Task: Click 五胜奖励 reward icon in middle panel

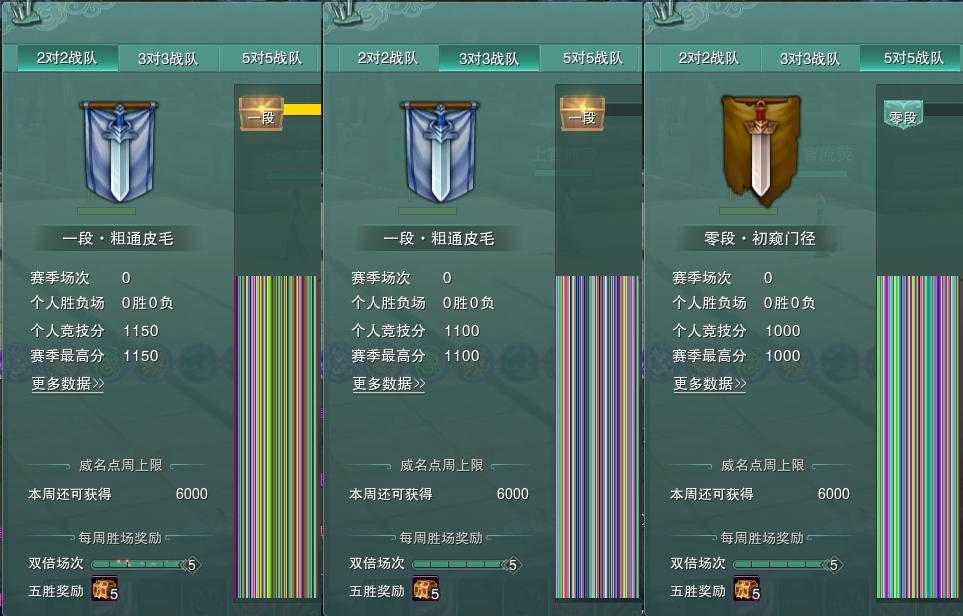Action: point(426,589)
